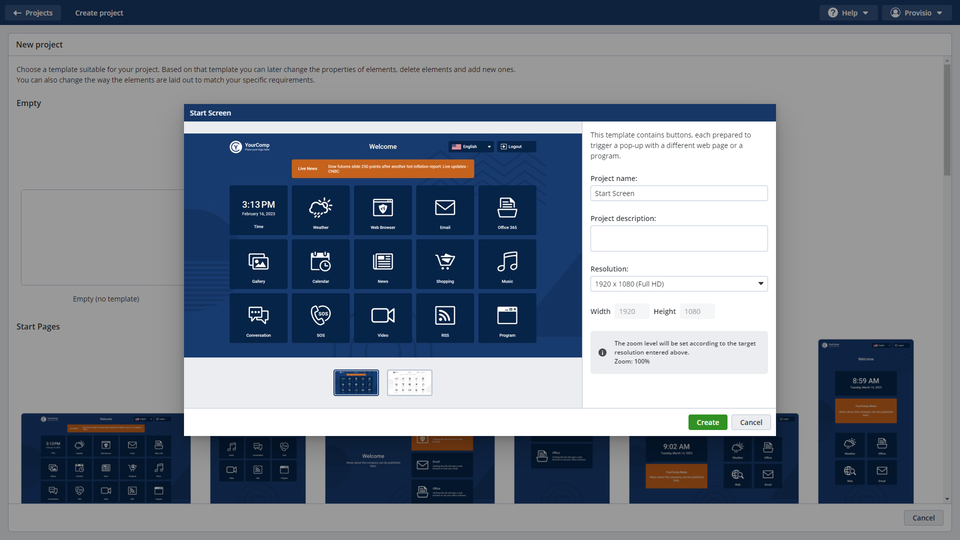Click the Project name input field

coord(679,194)
